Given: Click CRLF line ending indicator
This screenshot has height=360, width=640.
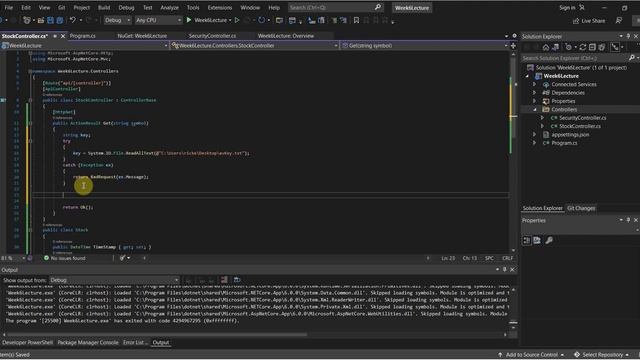Looking at the screenshot, I should [x=507, y=258].
